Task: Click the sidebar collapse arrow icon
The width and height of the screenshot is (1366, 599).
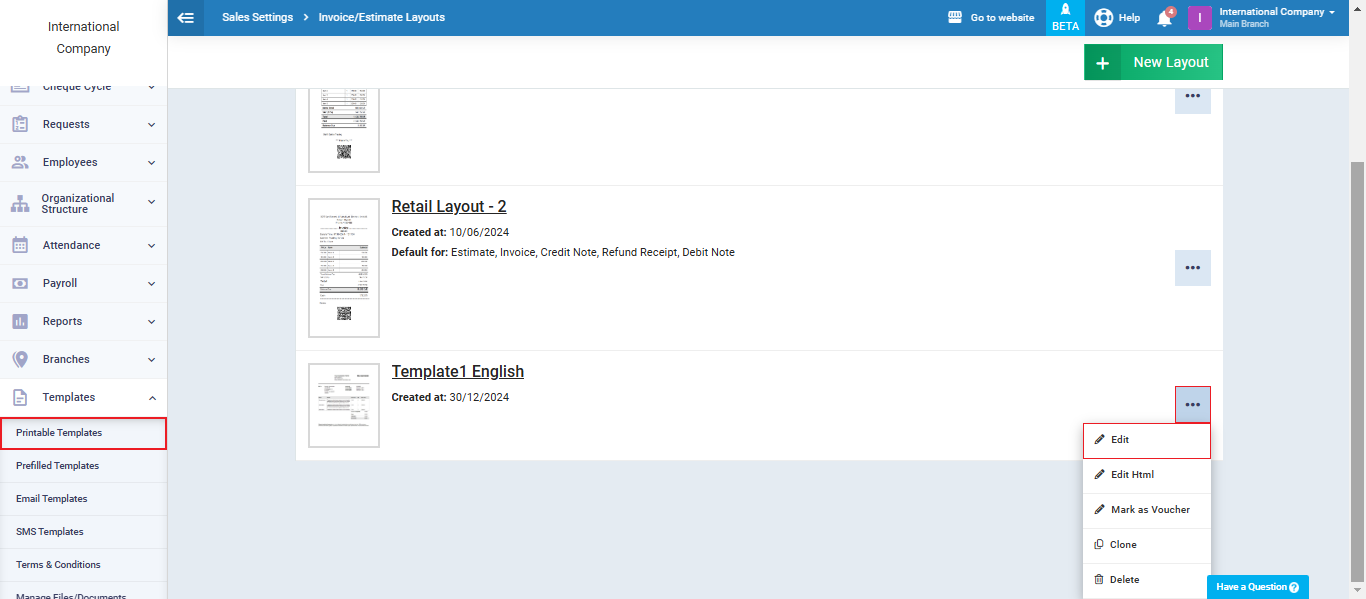Action: click(185, 17)
